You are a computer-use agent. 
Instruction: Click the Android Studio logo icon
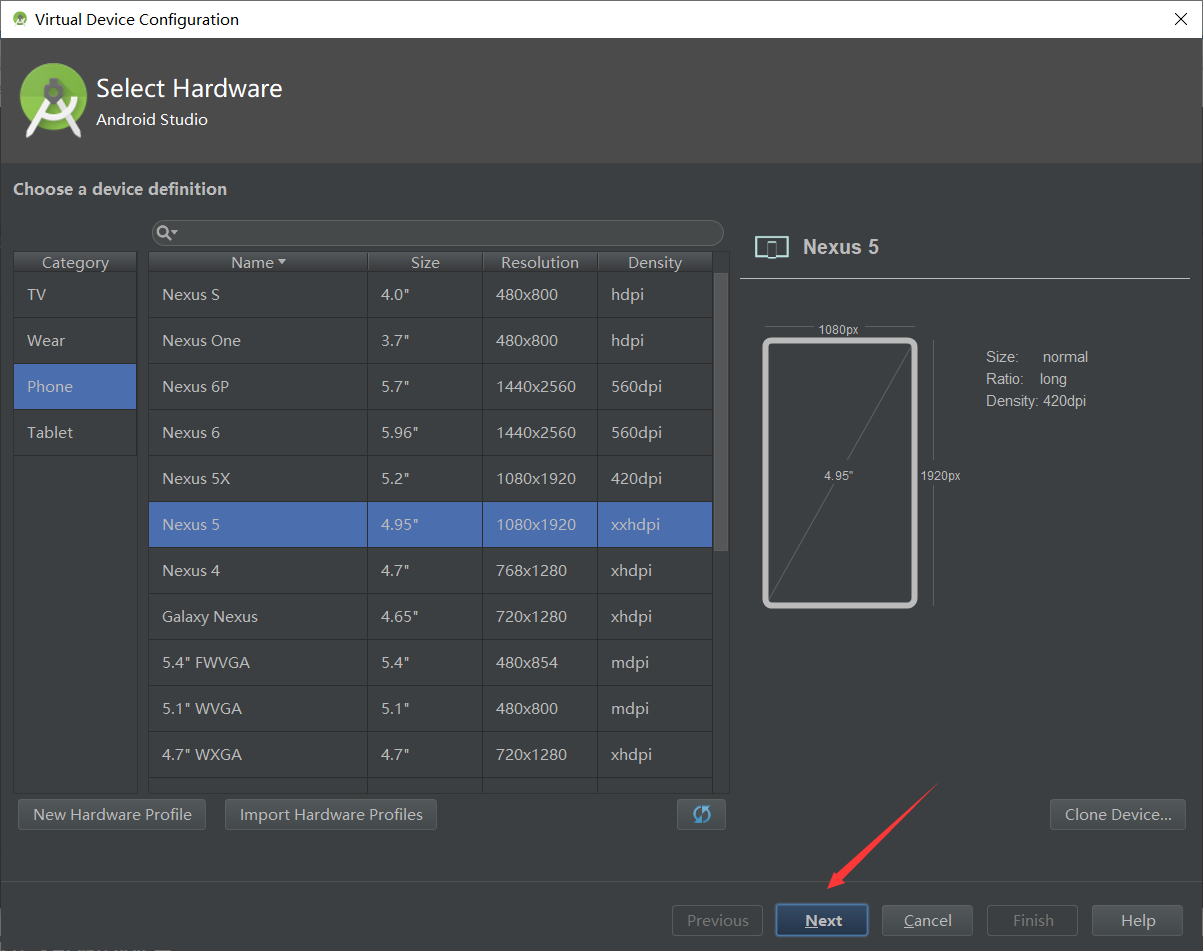[54, 100]
